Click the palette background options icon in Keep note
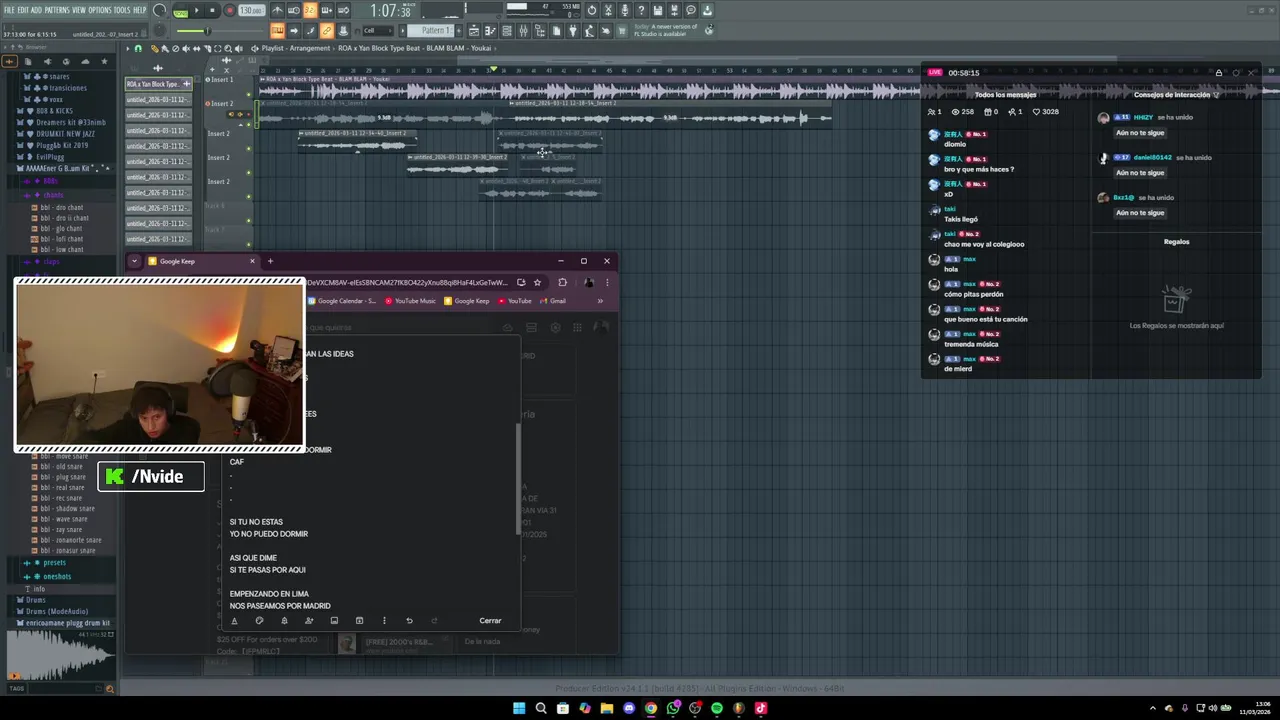 click(x=259, y=620)
